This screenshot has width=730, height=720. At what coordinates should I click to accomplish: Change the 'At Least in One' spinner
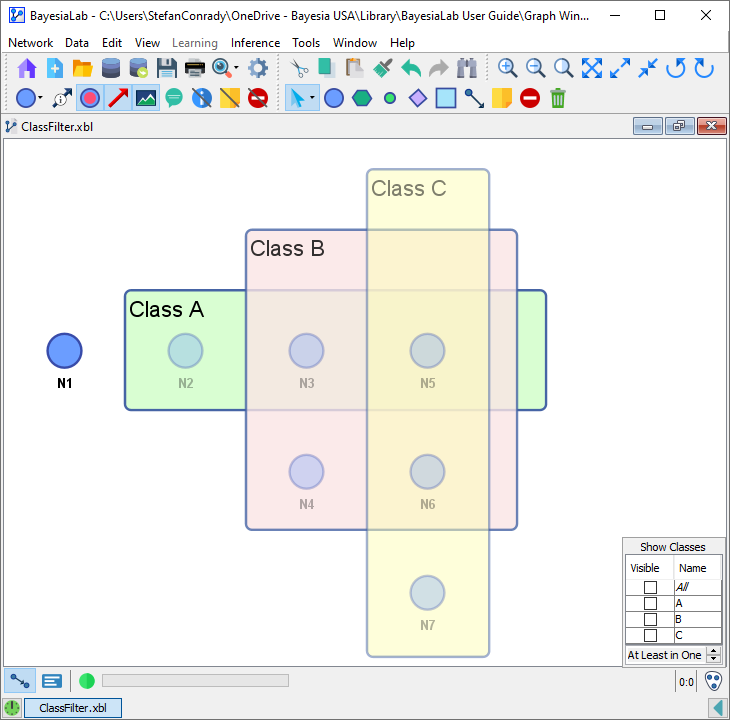tap(713, 655)
